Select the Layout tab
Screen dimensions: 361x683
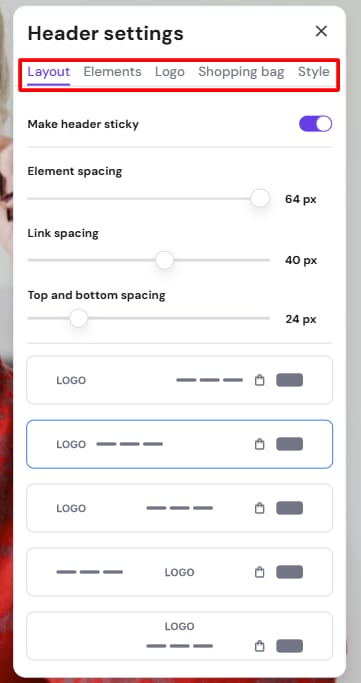click(x=49, y=72)
